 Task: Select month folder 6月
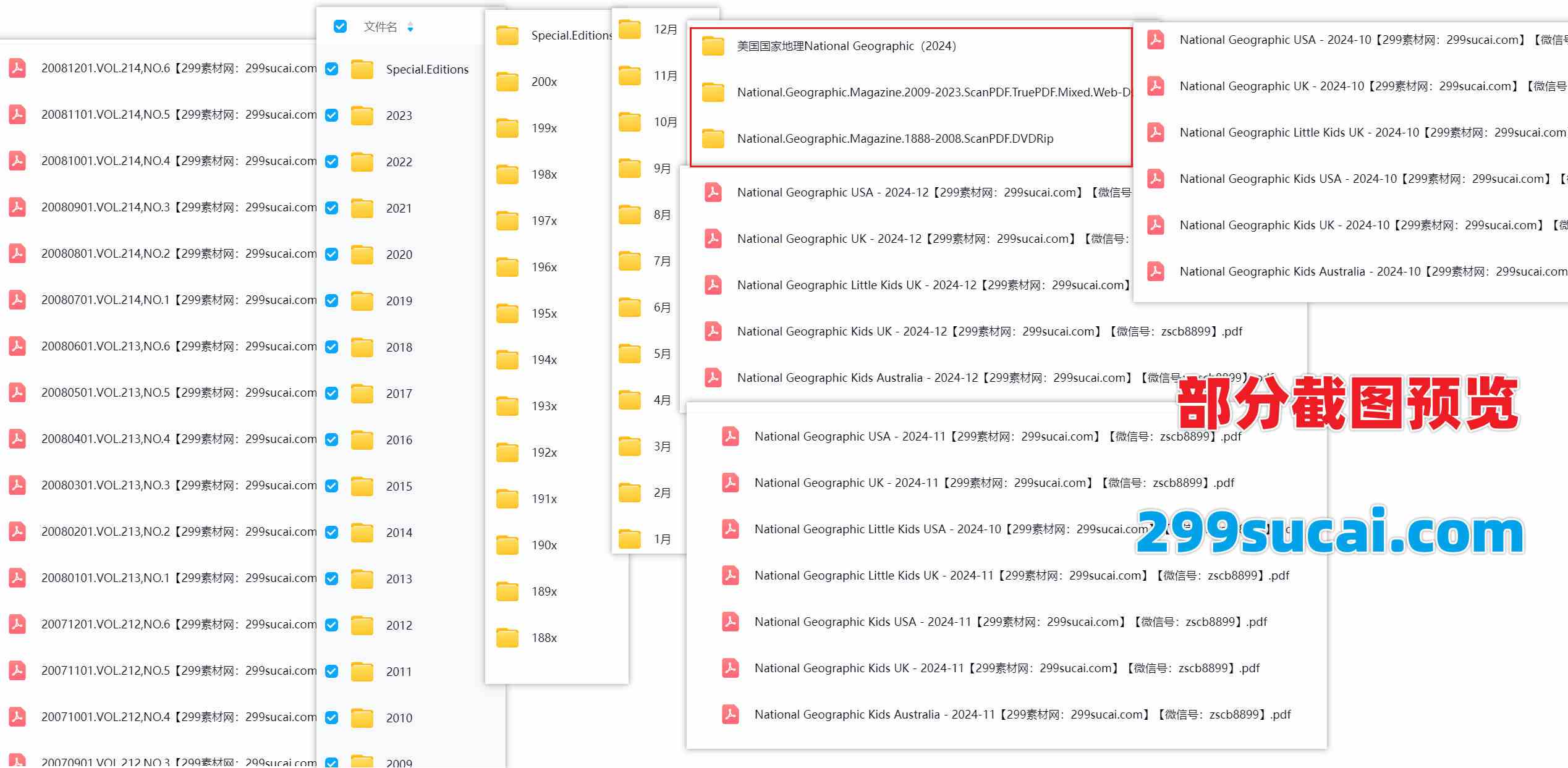pos(662,307)
